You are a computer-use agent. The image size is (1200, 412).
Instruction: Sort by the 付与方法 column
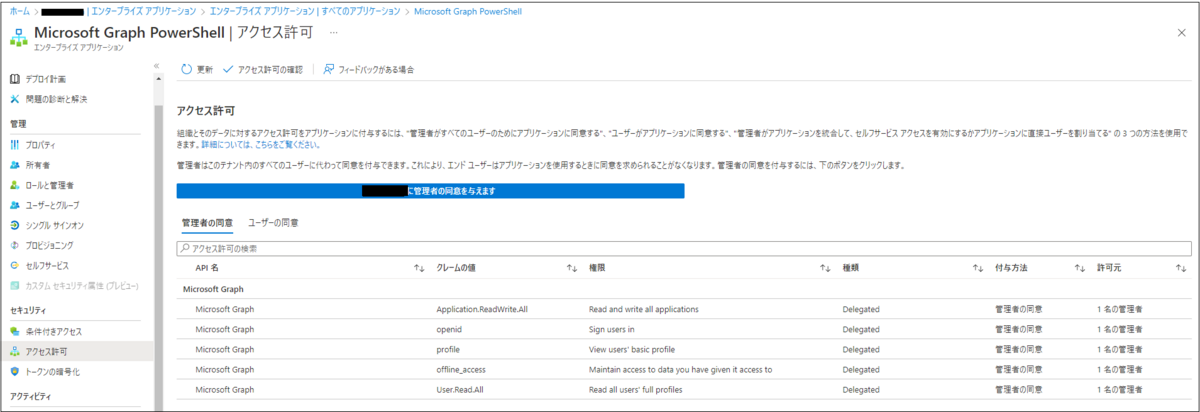[x=1080, y=268]
